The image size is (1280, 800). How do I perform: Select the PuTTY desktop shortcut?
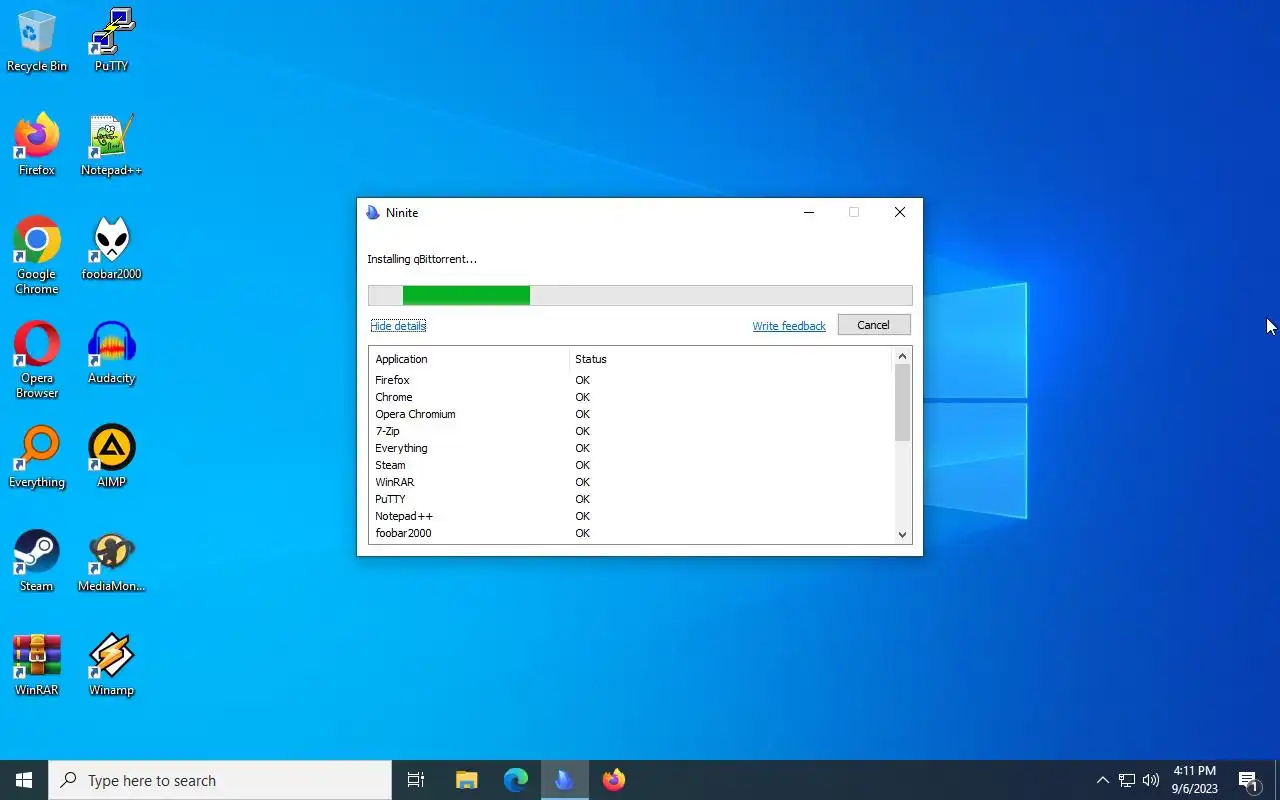tap(111, 41)
